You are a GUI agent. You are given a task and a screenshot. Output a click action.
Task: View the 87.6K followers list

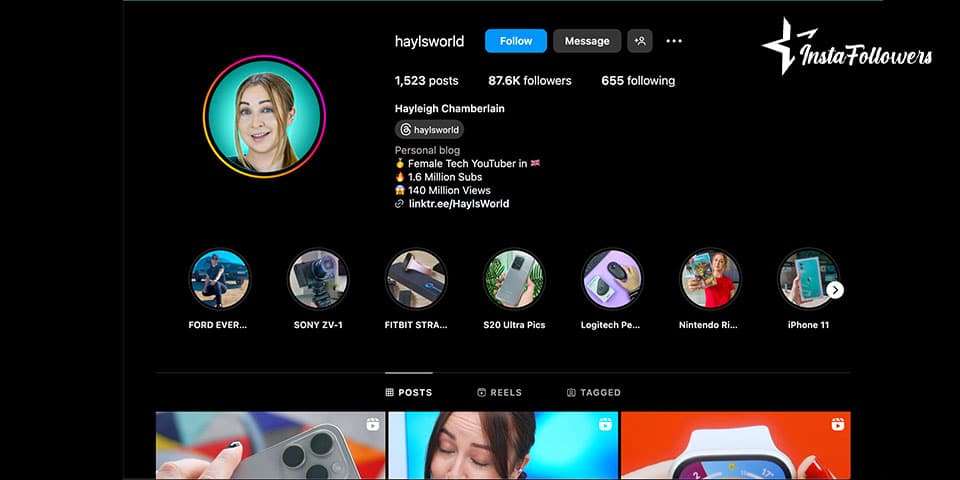point(530,81)
